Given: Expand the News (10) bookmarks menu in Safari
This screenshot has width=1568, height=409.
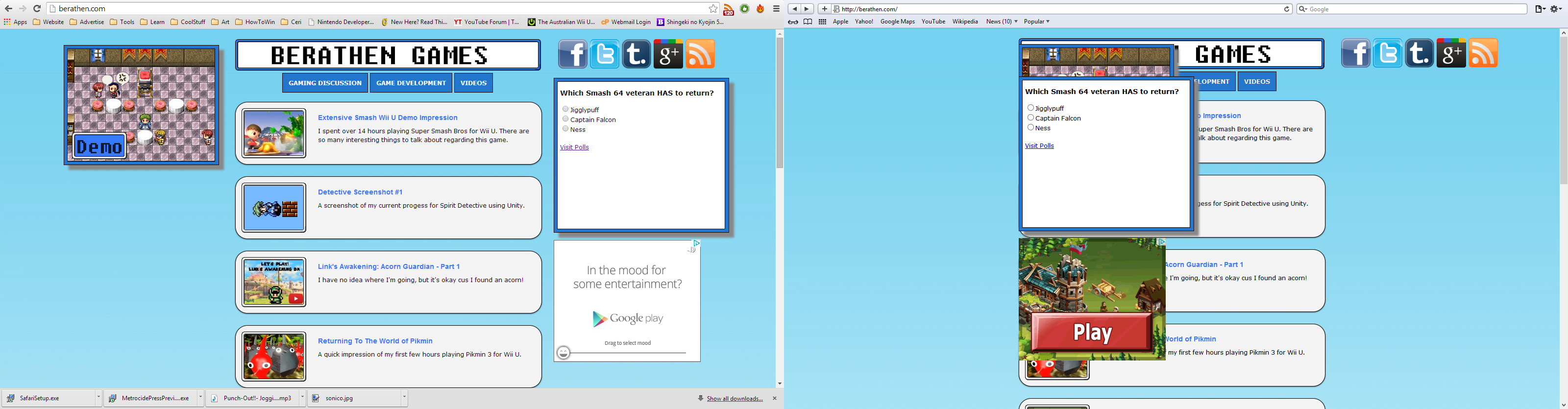Looking at the screenshot, I should pyautogui.click(x=1002, y=22).
